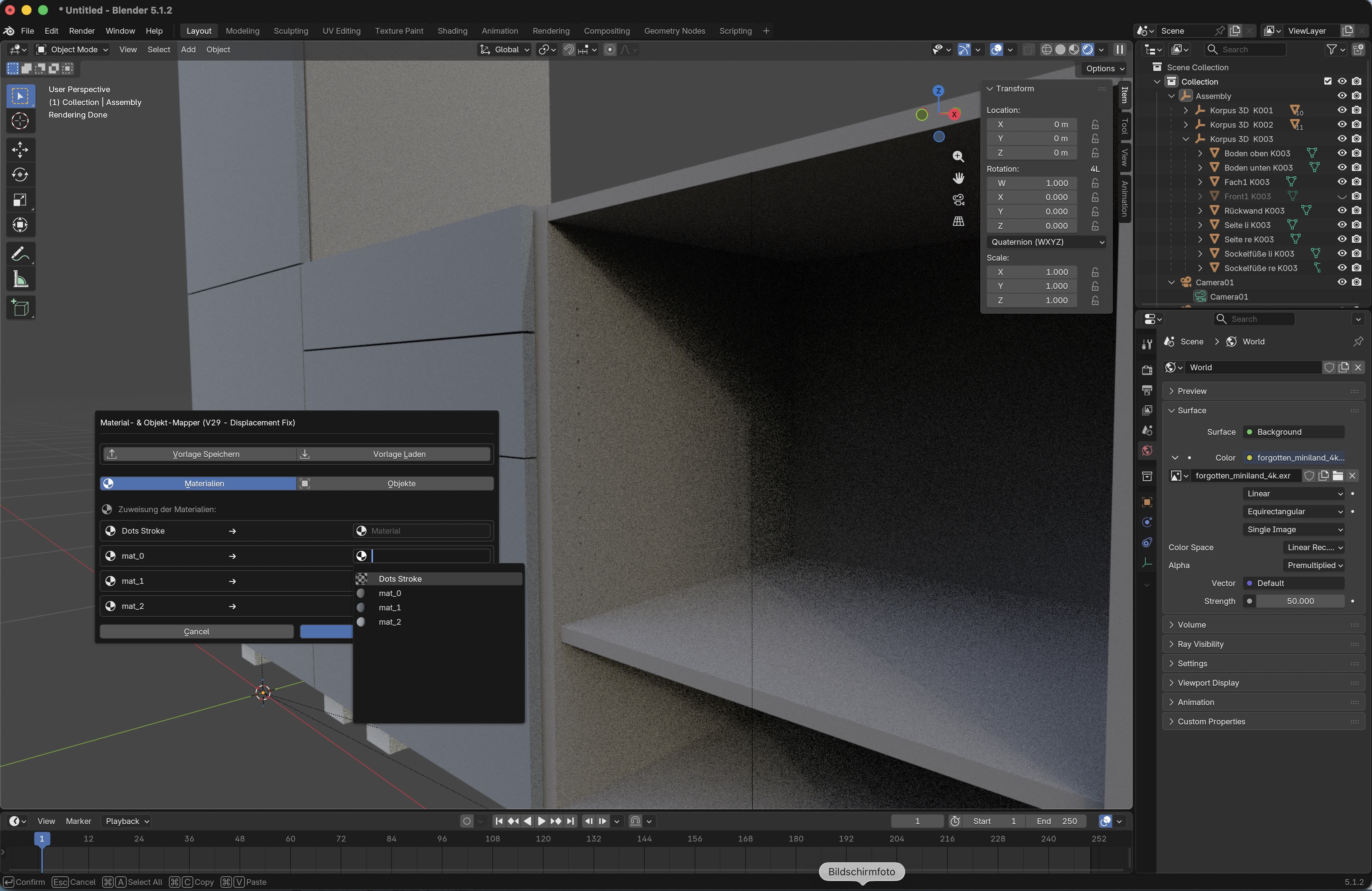
Task: Toggle the Scale Z lock
Action: point(1095,300)
